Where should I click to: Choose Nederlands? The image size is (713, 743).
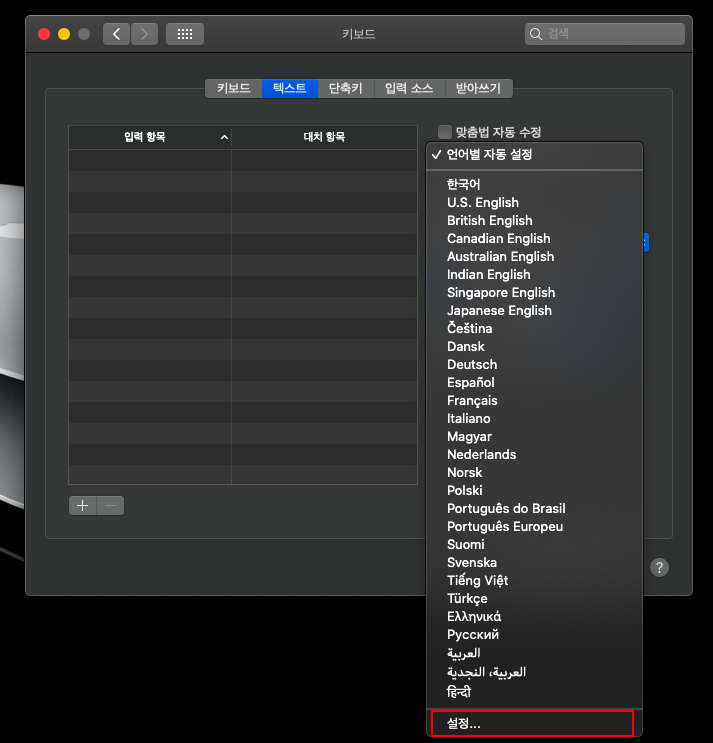tap(534, 454)
